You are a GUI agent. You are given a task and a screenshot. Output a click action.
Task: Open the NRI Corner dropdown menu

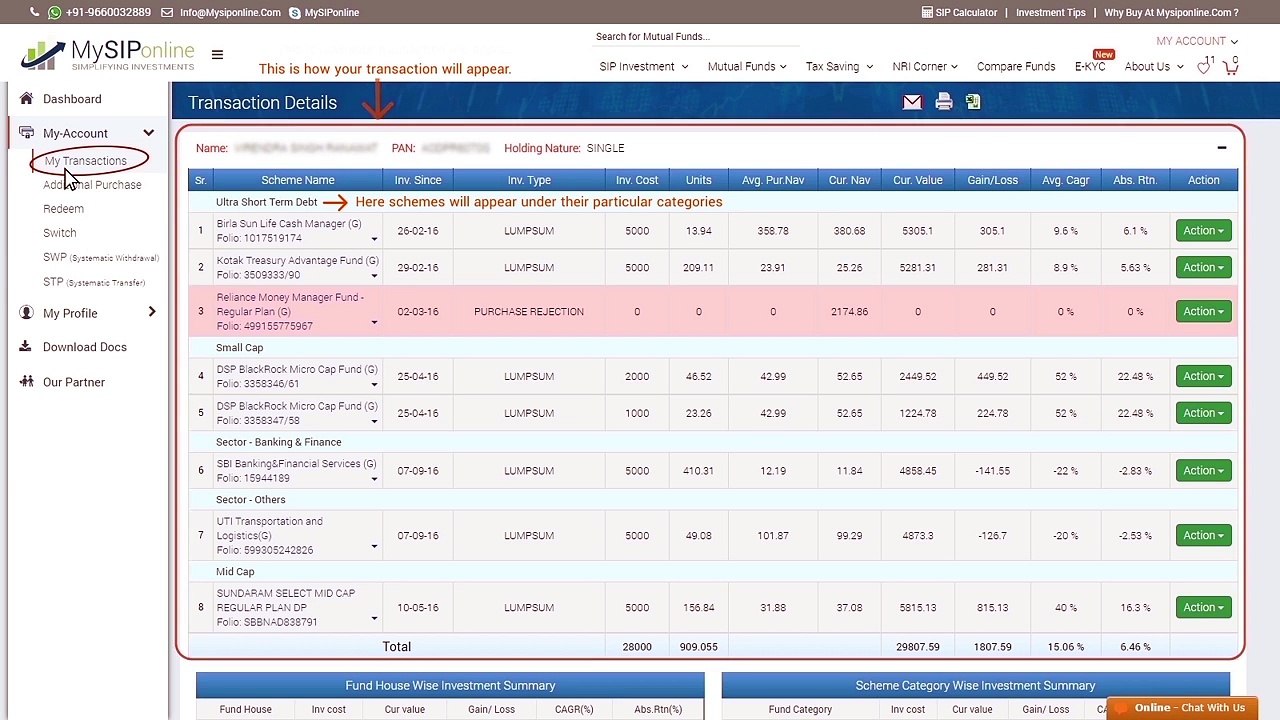[x=925, y=66]
